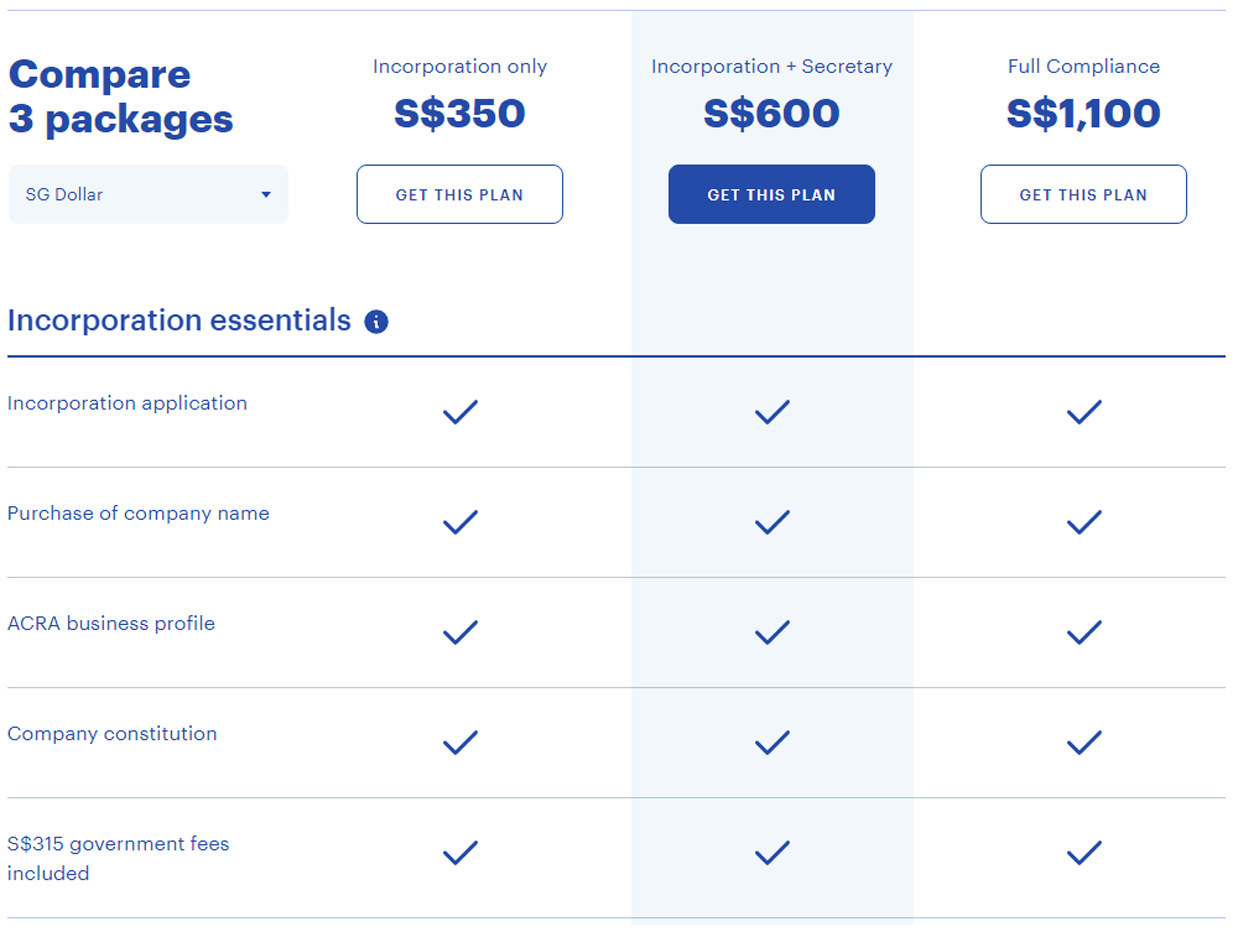Click government fees checkmark under Full Compliance
The image size is (1238, 928).
pos(1084,852)
